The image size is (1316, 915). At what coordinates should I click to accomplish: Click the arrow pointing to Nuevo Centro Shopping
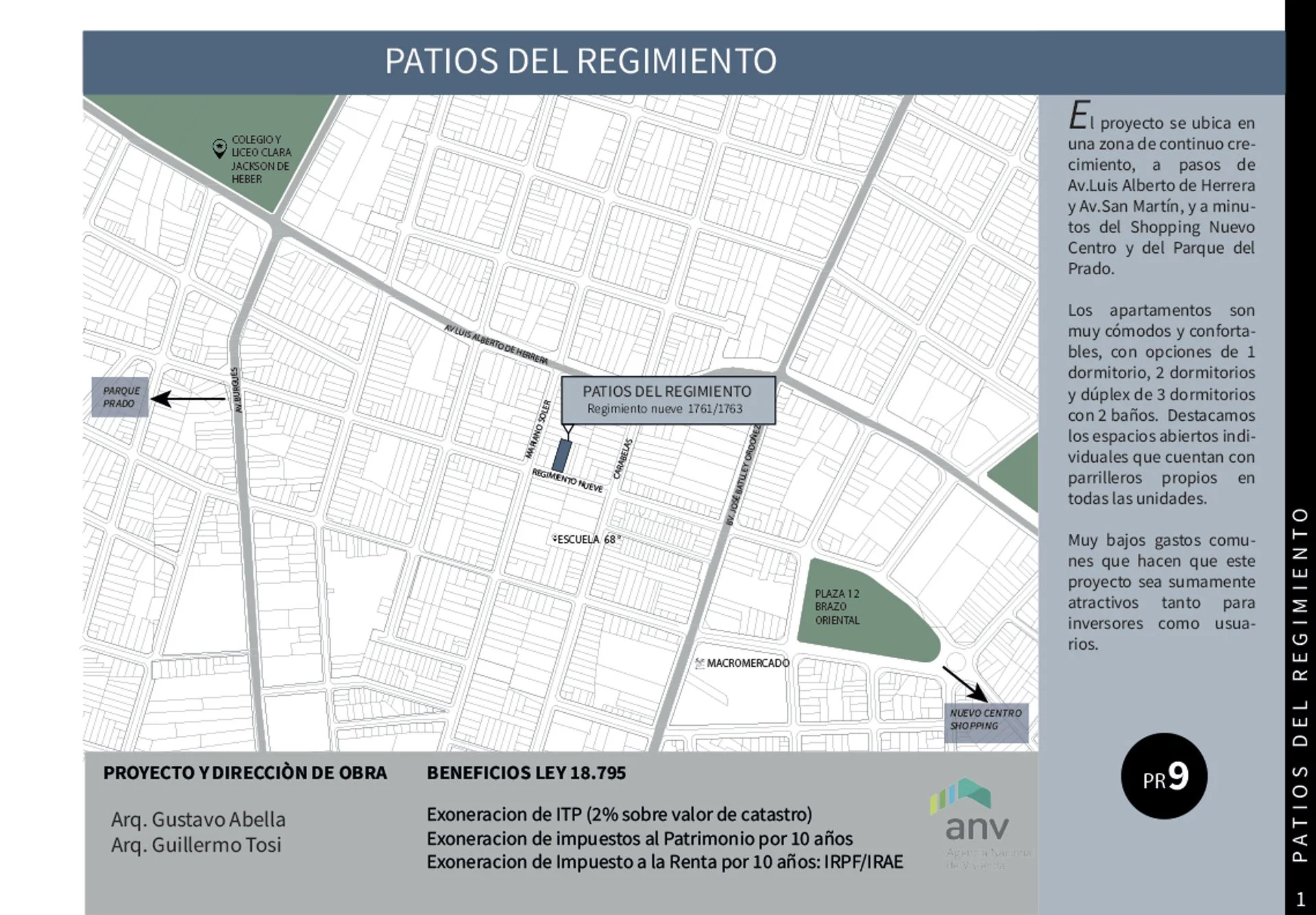964,683
